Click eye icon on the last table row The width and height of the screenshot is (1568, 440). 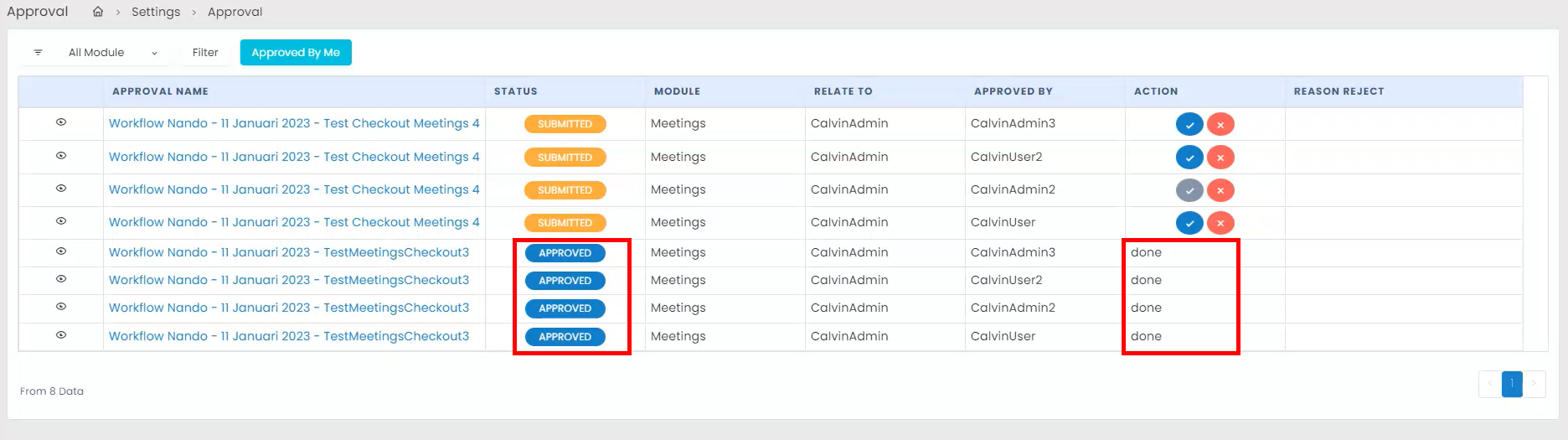(61, 335)
